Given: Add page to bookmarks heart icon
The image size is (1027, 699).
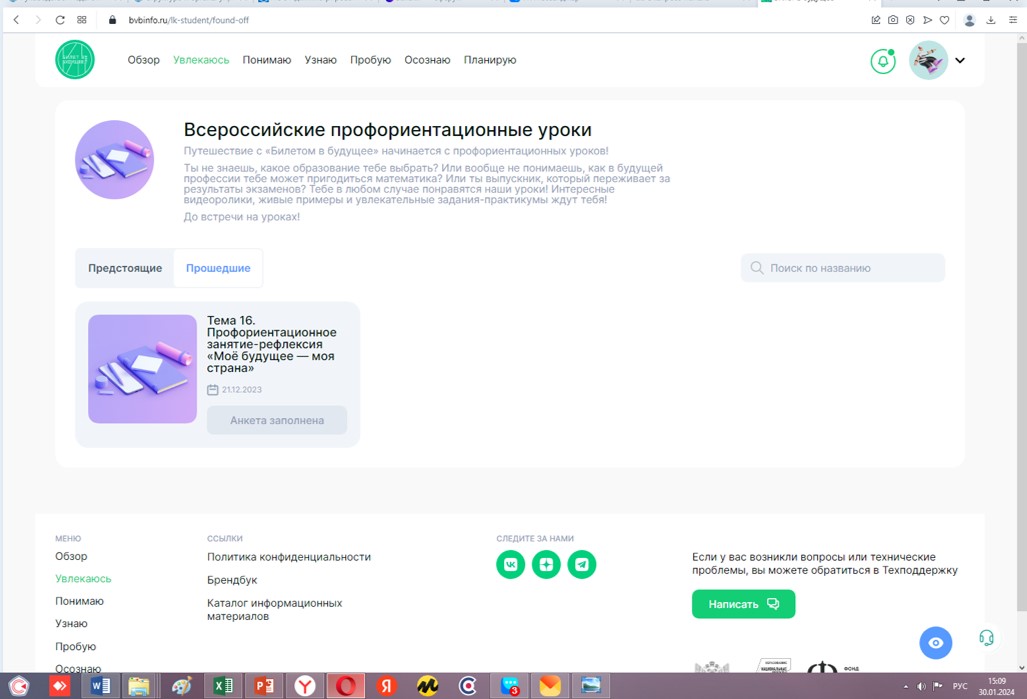Looking at the screenshot, I should [x=944, y=20].
